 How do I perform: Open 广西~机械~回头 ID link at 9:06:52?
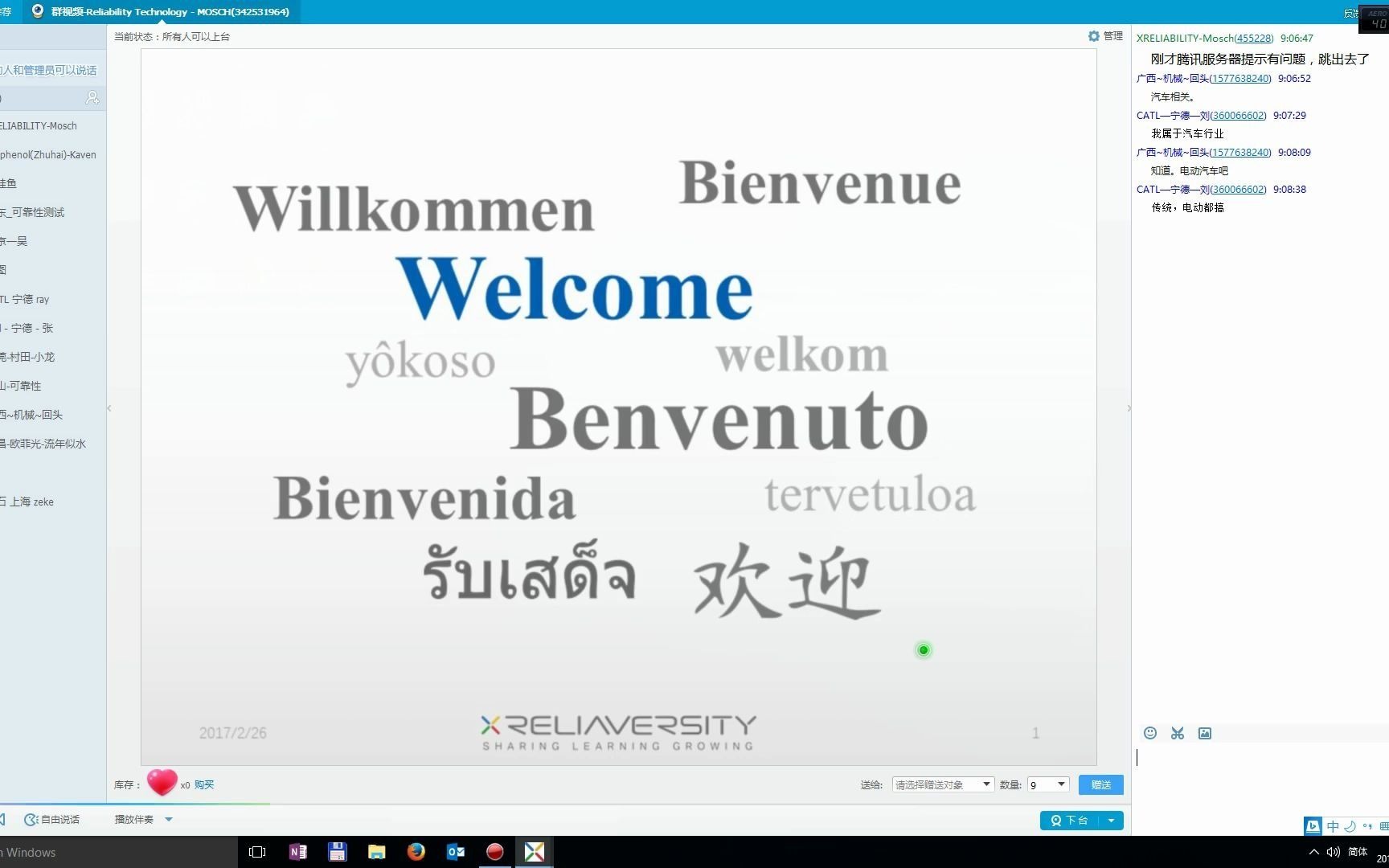point(1241,78)
